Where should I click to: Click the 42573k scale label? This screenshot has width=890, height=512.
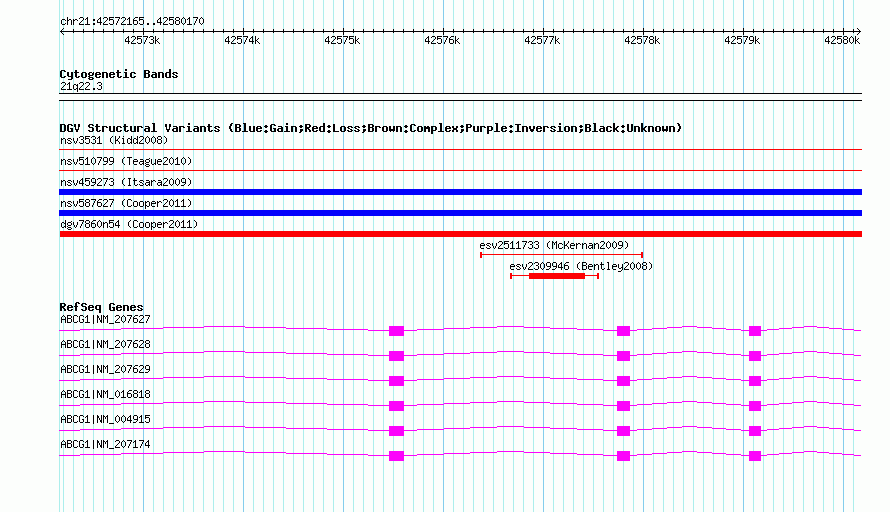point(142,40)
